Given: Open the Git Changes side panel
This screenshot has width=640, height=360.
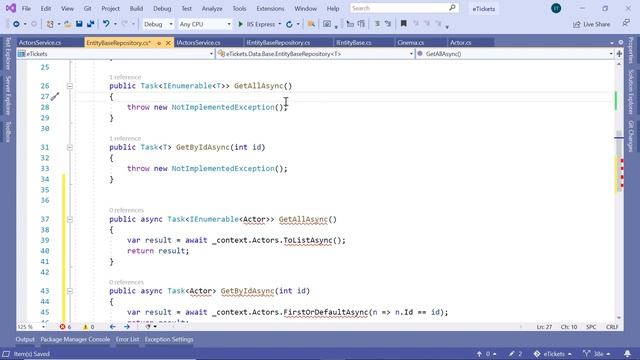Looking at the screenshot, I should pyautogui.click(x=631, y=136).
